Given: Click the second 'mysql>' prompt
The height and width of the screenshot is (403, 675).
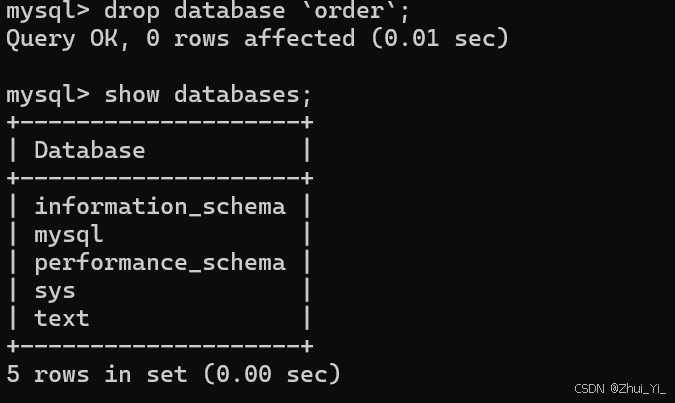Looking at the screenshot, I should 48,95.
